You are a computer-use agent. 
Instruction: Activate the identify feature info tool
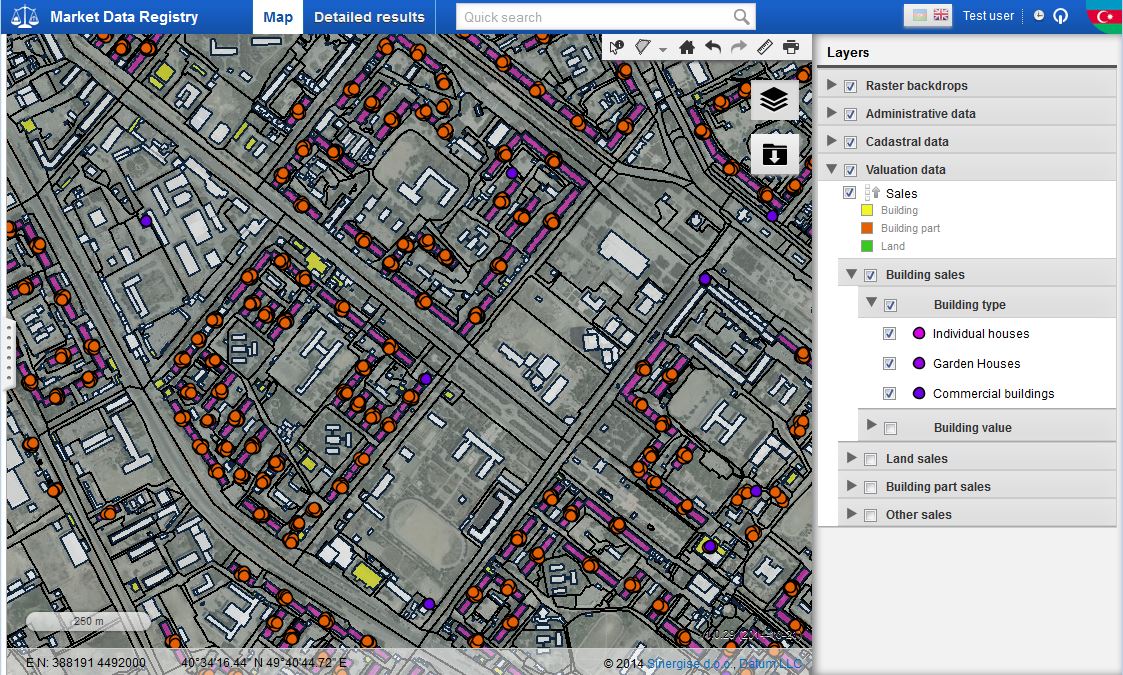[616, 47]
